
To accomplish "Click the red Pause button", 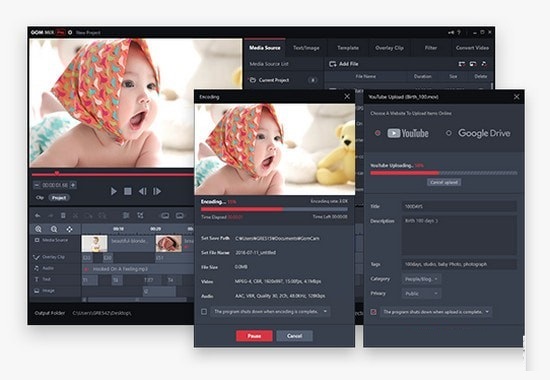I will click(x=254, y=336).
